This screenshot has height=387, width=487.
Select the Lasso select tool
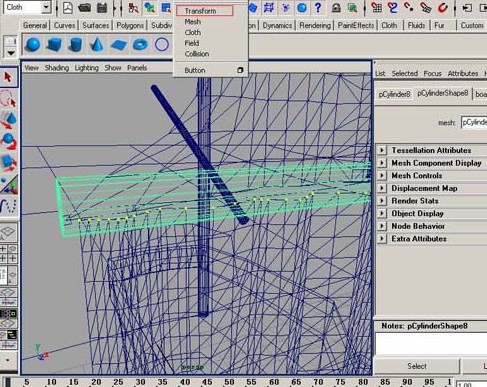tap(8, 98)
